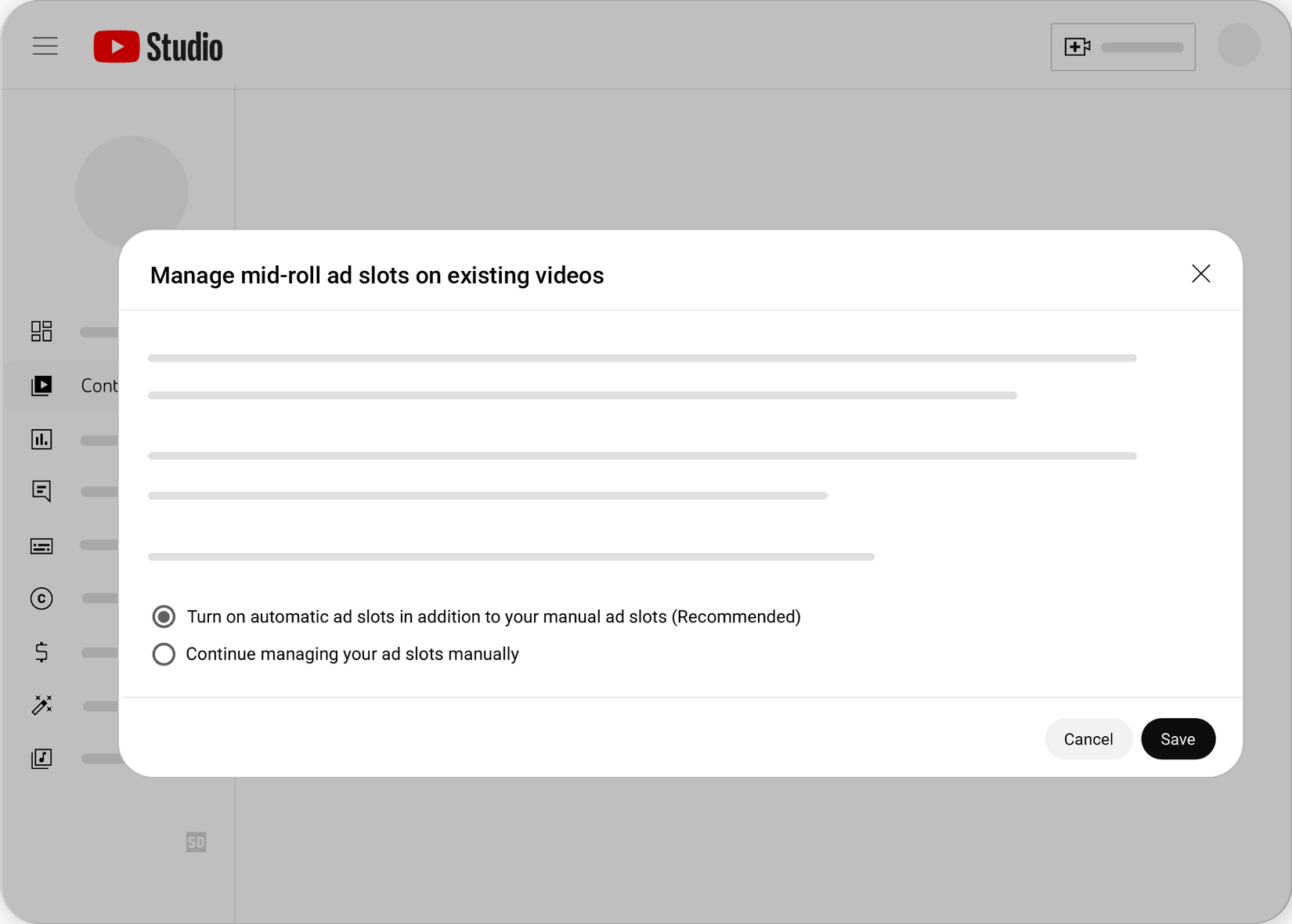Click the account avatar in header
Screen dimensions: 1292x924
(1238, 45)
